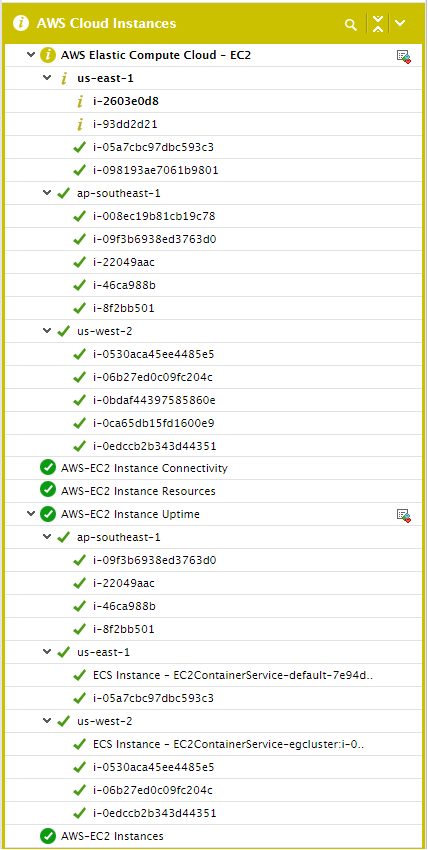Click the collapse-all arrows icon in the header
The image size is (428, 850).
click(378, 24)
